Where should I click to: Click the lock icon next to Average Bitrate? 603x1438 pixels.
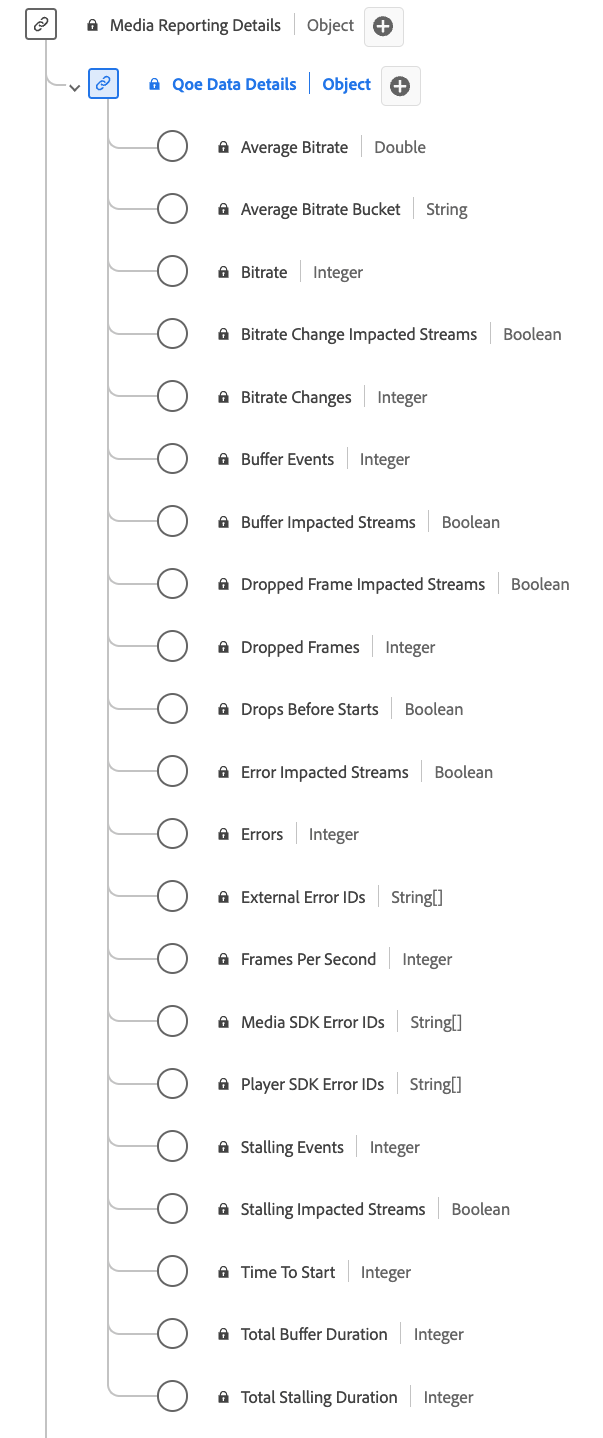coord(223,146)
